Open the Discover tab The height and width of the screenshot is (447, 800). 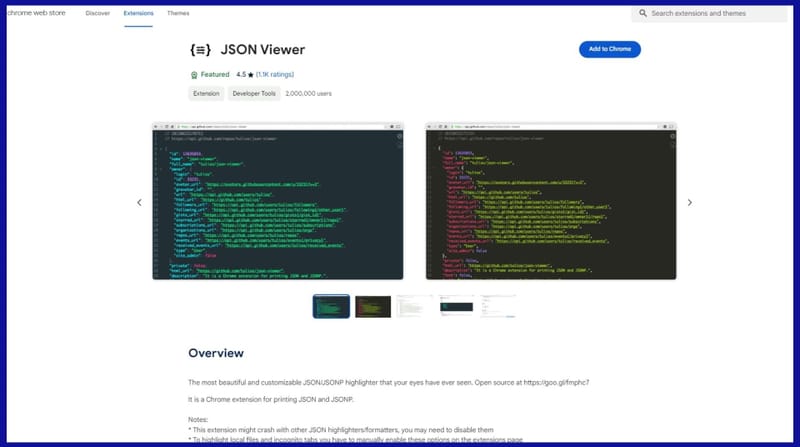click(x=98, y=14)
